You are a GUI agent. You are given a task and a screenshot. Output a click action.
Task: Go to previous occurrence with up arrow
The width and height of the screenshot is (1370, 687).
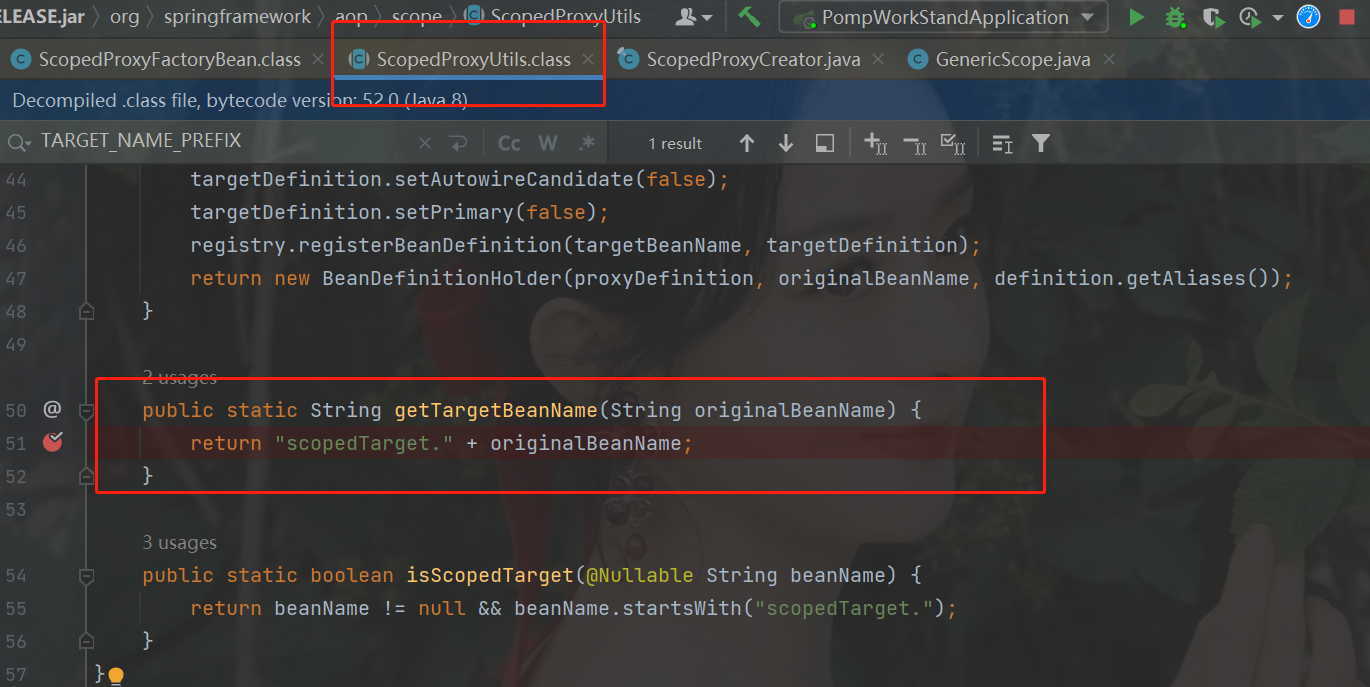747,143
